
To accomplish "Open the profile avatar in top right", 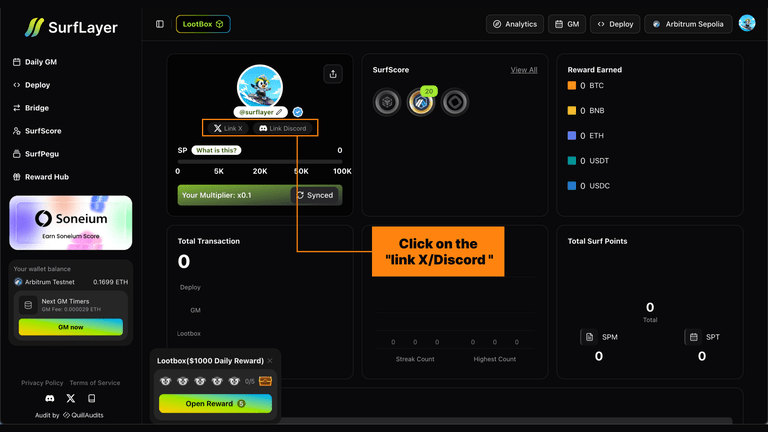I will pyautogui.click(x=747, y=23).
